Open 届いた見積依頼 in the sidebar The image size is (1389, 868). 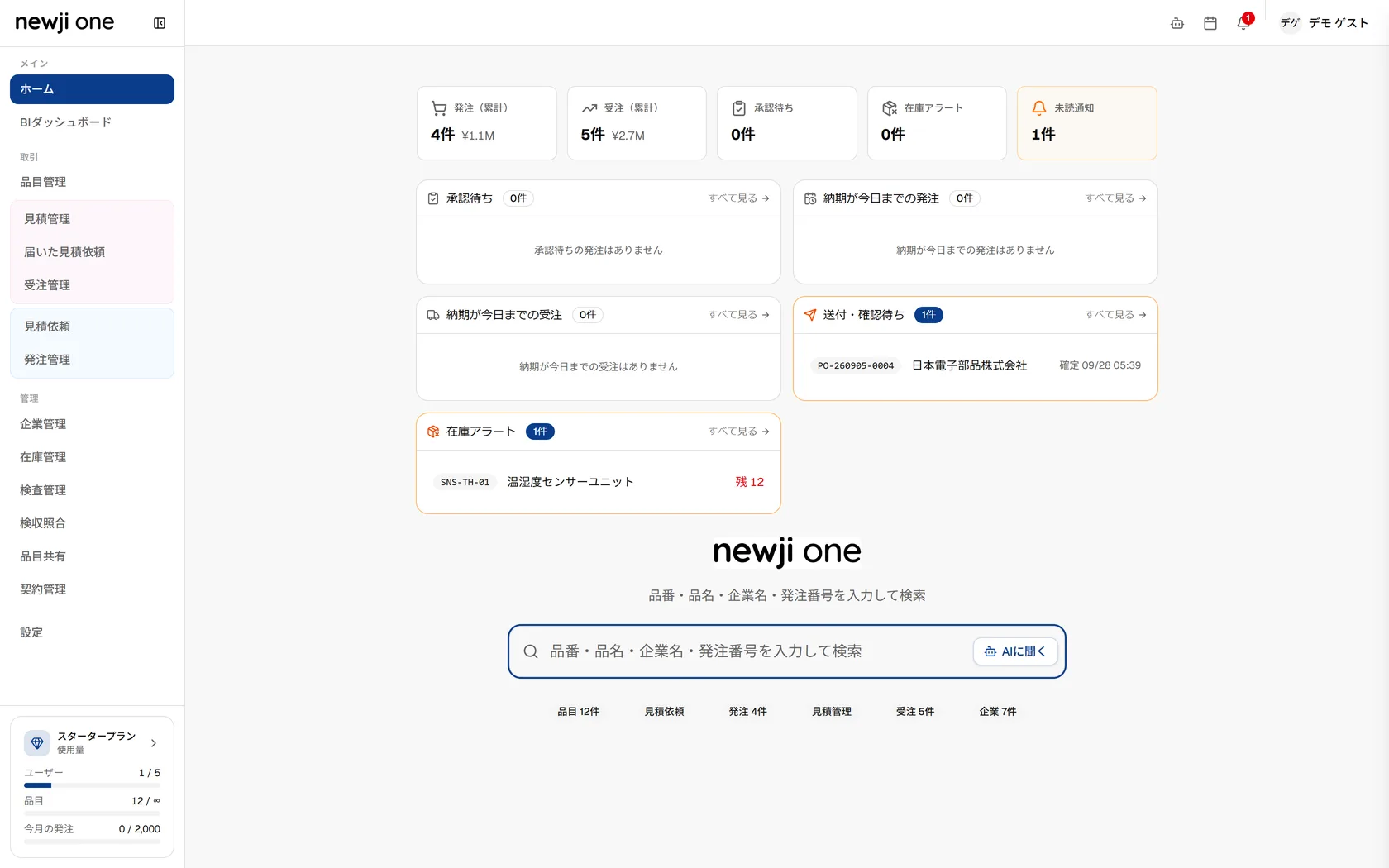pos(92,252)
